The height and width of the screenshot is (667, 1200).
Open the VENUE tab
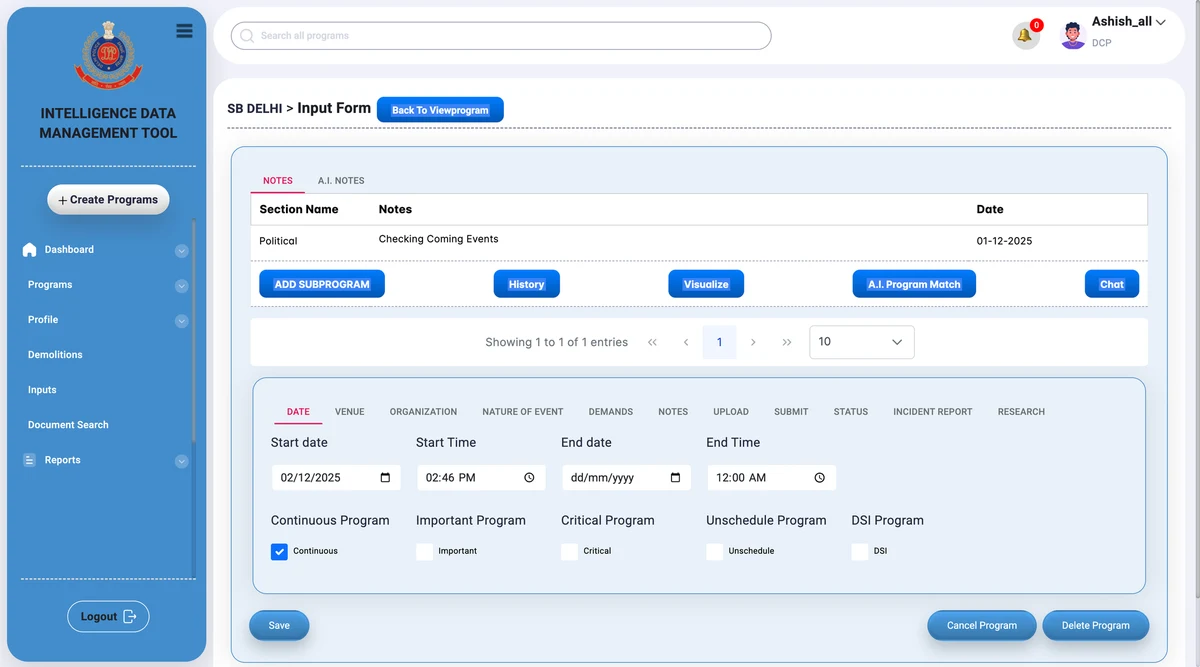coord(350,412)
